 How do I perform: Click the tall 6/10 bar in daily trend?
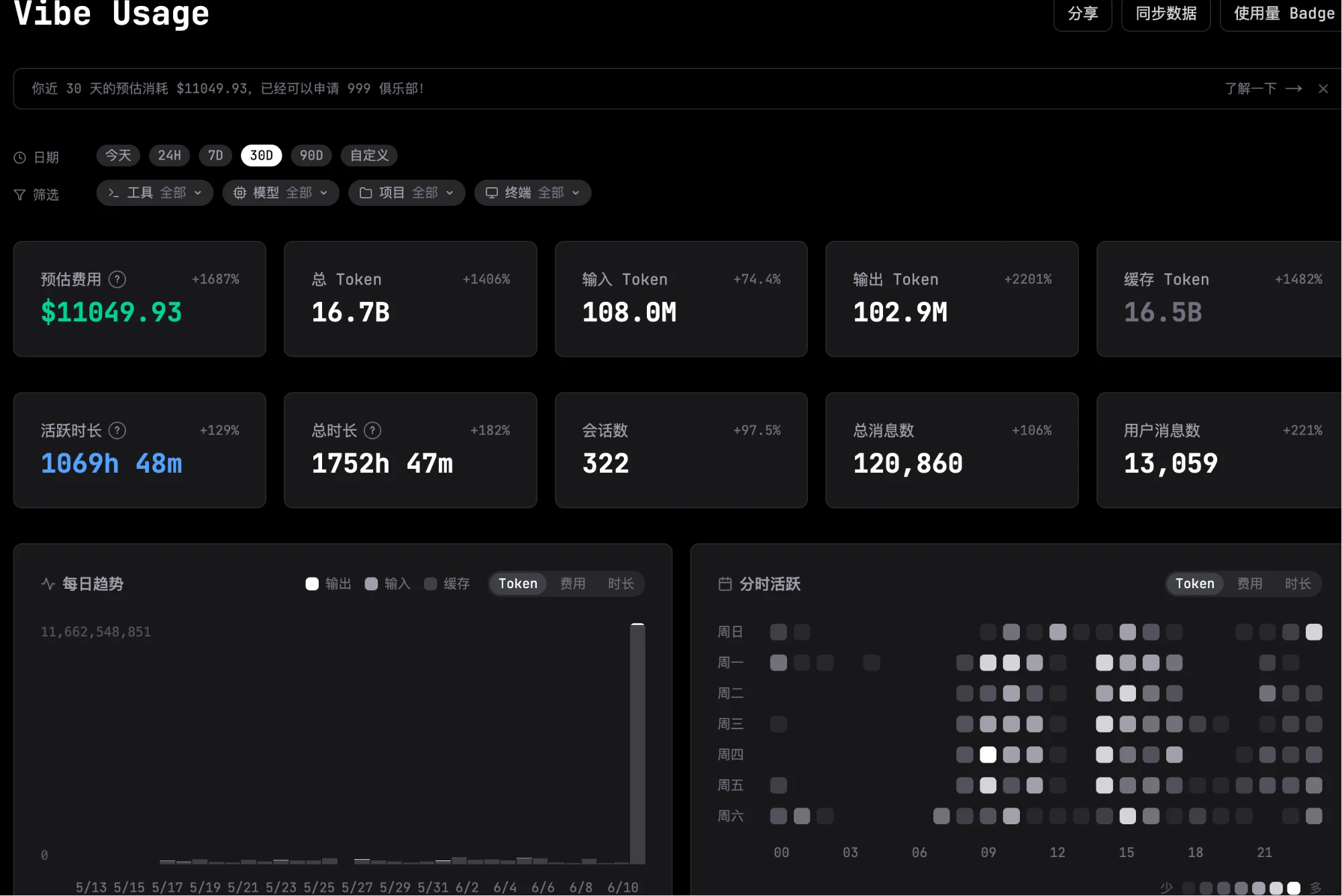637,743
